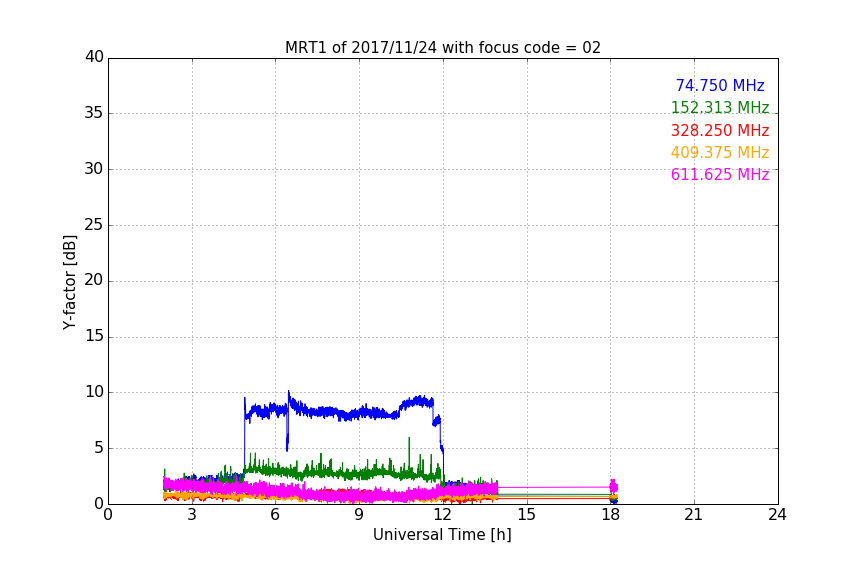The height and width of the screenshot is (576, 864).
Task: Click the x-axis tick value 12
Action: (443, 515)
